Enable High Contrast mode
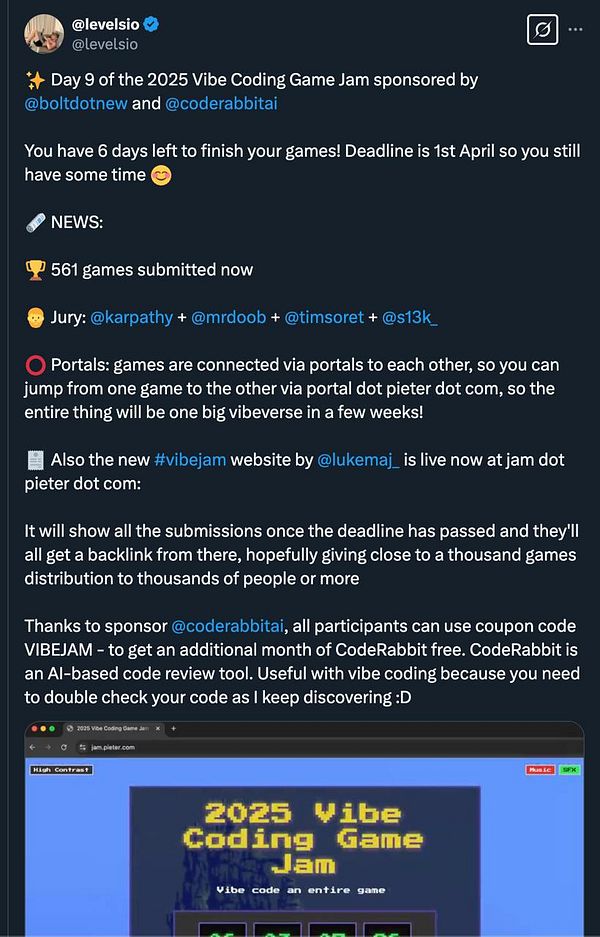 click(x=62, y=768)
